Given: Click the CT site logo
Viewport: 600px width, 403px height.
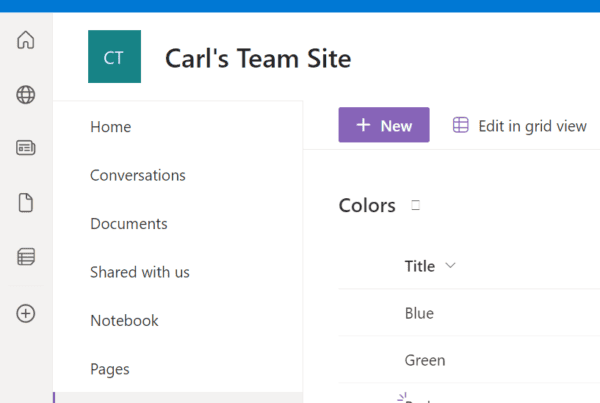Looking at the screenshot, I should click(x=114, y=57).
